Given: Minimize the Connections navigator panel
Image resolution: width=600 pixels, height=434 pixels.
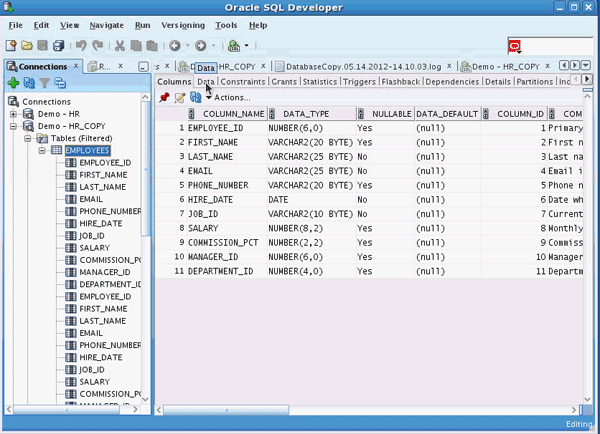Looking at the screenshot, I should point(143,67).
